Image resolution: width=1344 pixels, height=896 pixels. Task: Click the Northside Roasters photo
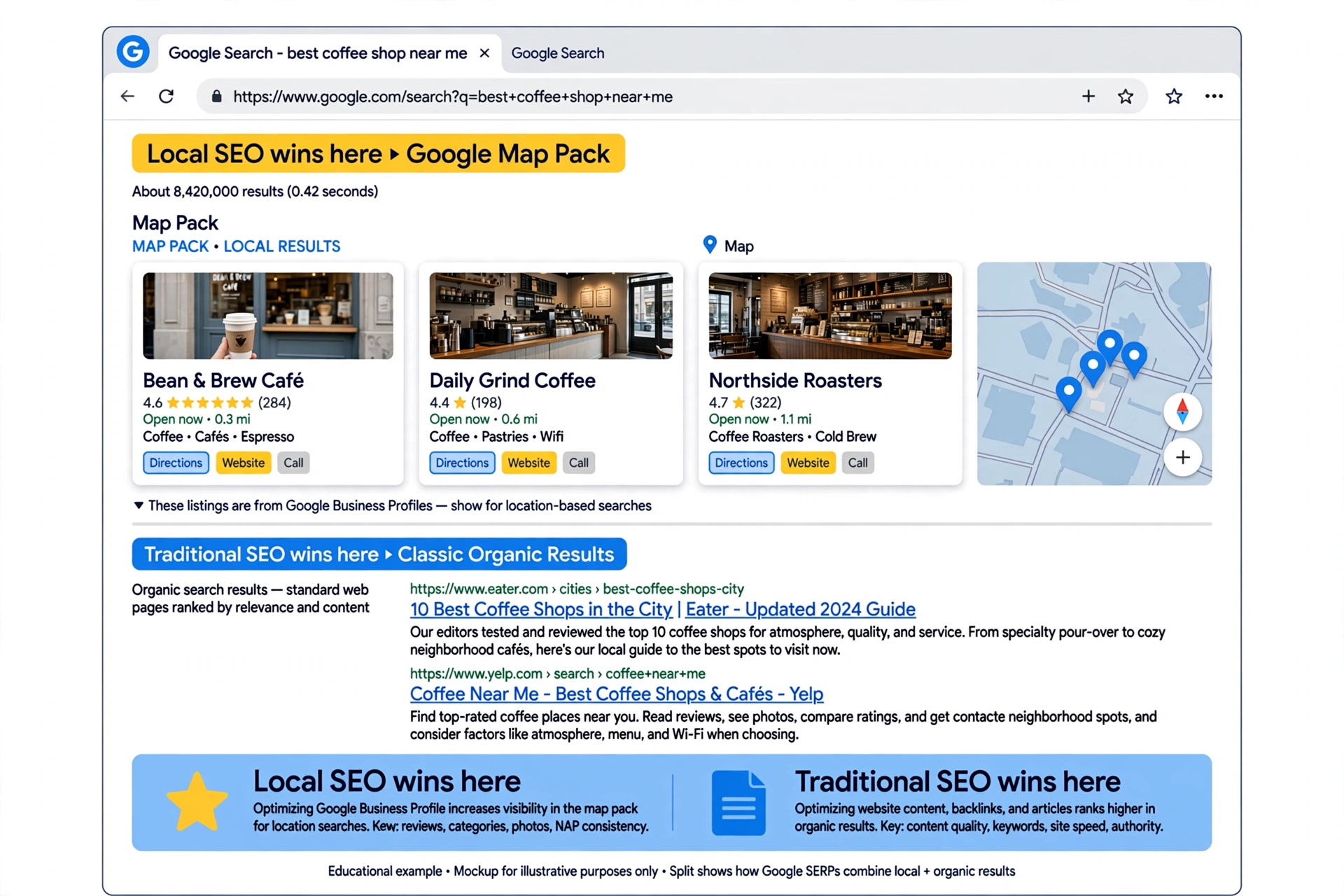pos(830,316)
